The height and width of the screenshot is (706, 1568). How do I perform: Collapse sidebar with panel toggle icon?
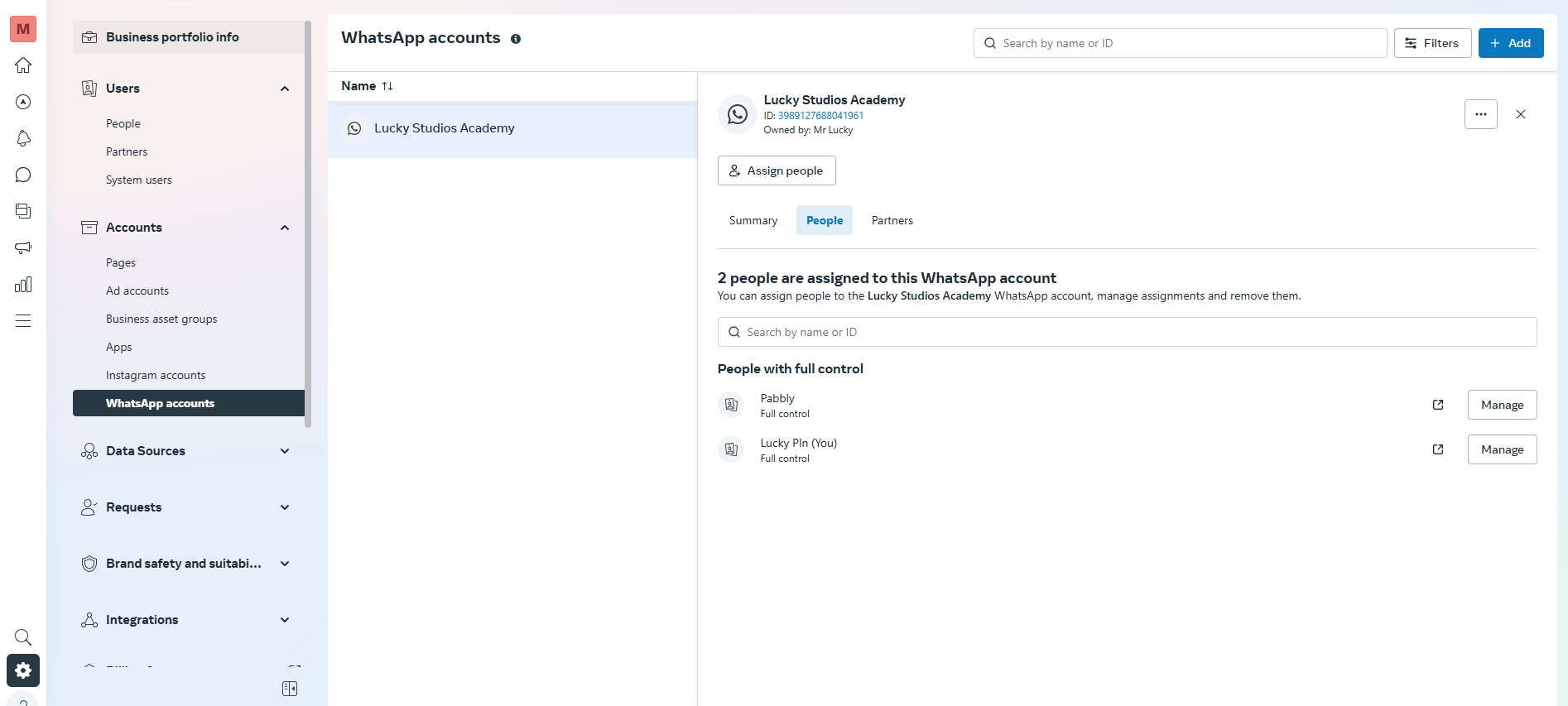pos(290,689)
